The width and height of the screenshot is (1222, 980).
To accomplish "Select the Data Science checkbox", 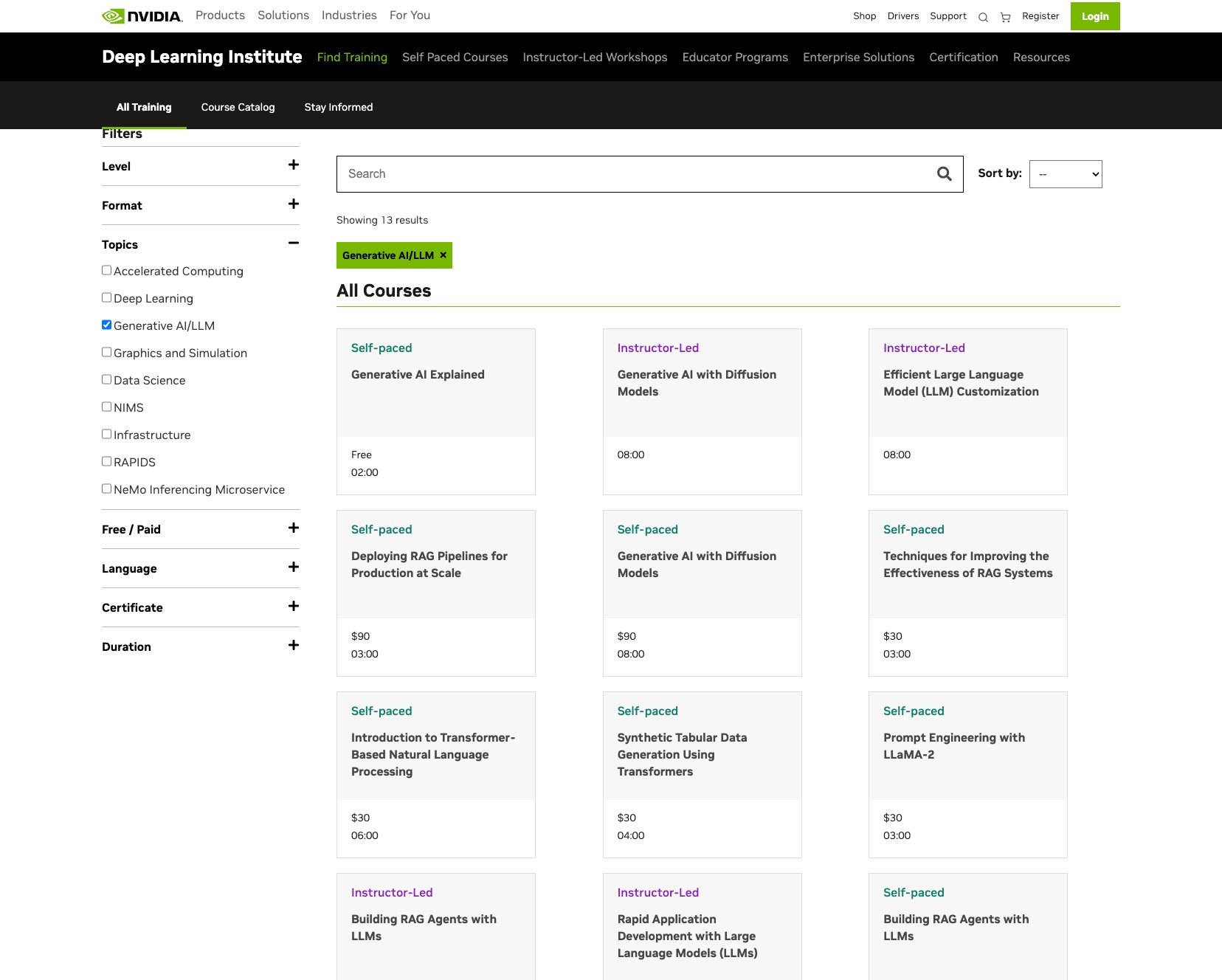I will (107, 379).
